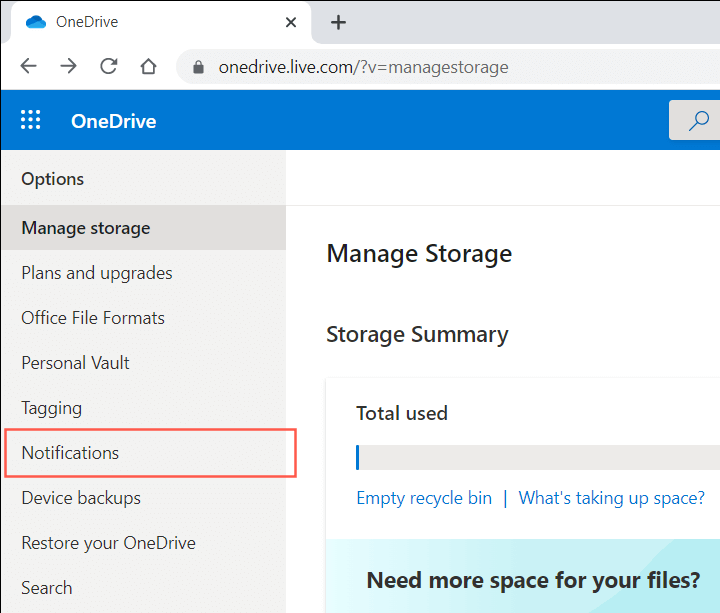Open Personal Vault settings
This screenshot has width=720, height=613.
[76, 363]
